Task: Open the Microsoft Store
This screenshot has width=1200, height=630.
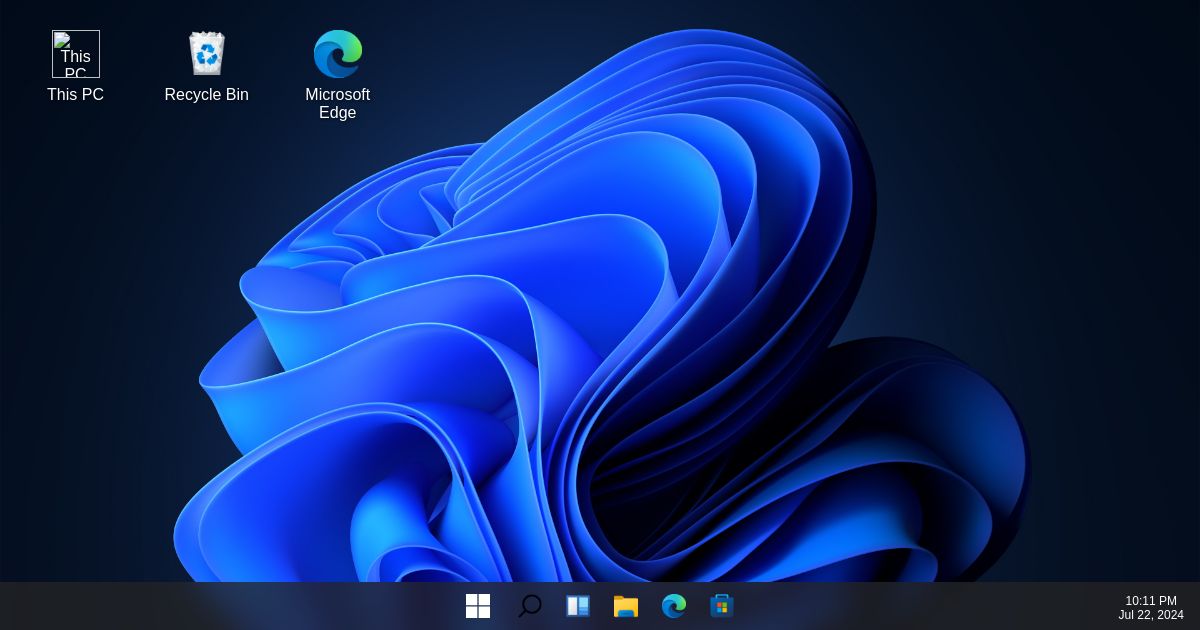Action: [x=722, y=605]
